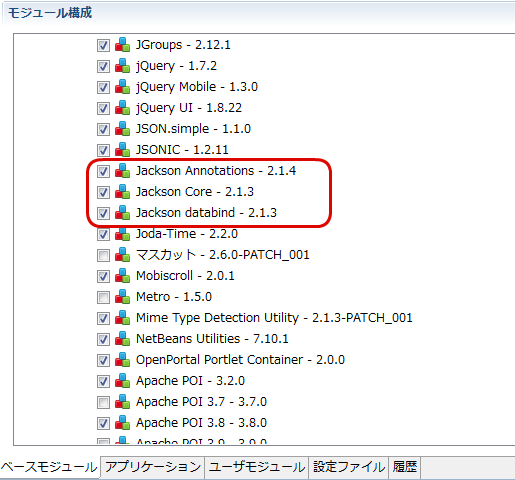The image size is (515, 480).
Task: Switch to the ベースモジュール tab
Action: click(50, 467)
